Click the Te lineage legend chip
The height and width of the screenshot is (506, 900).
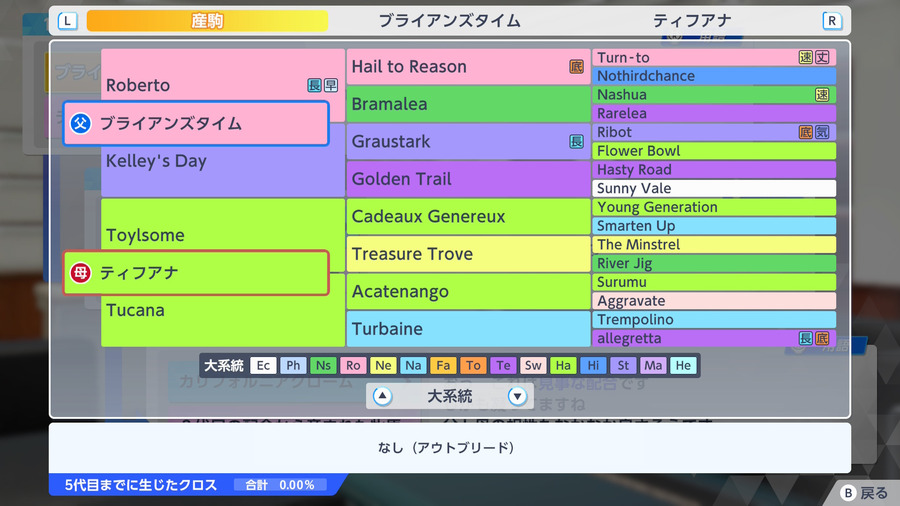tap(503, 365)
